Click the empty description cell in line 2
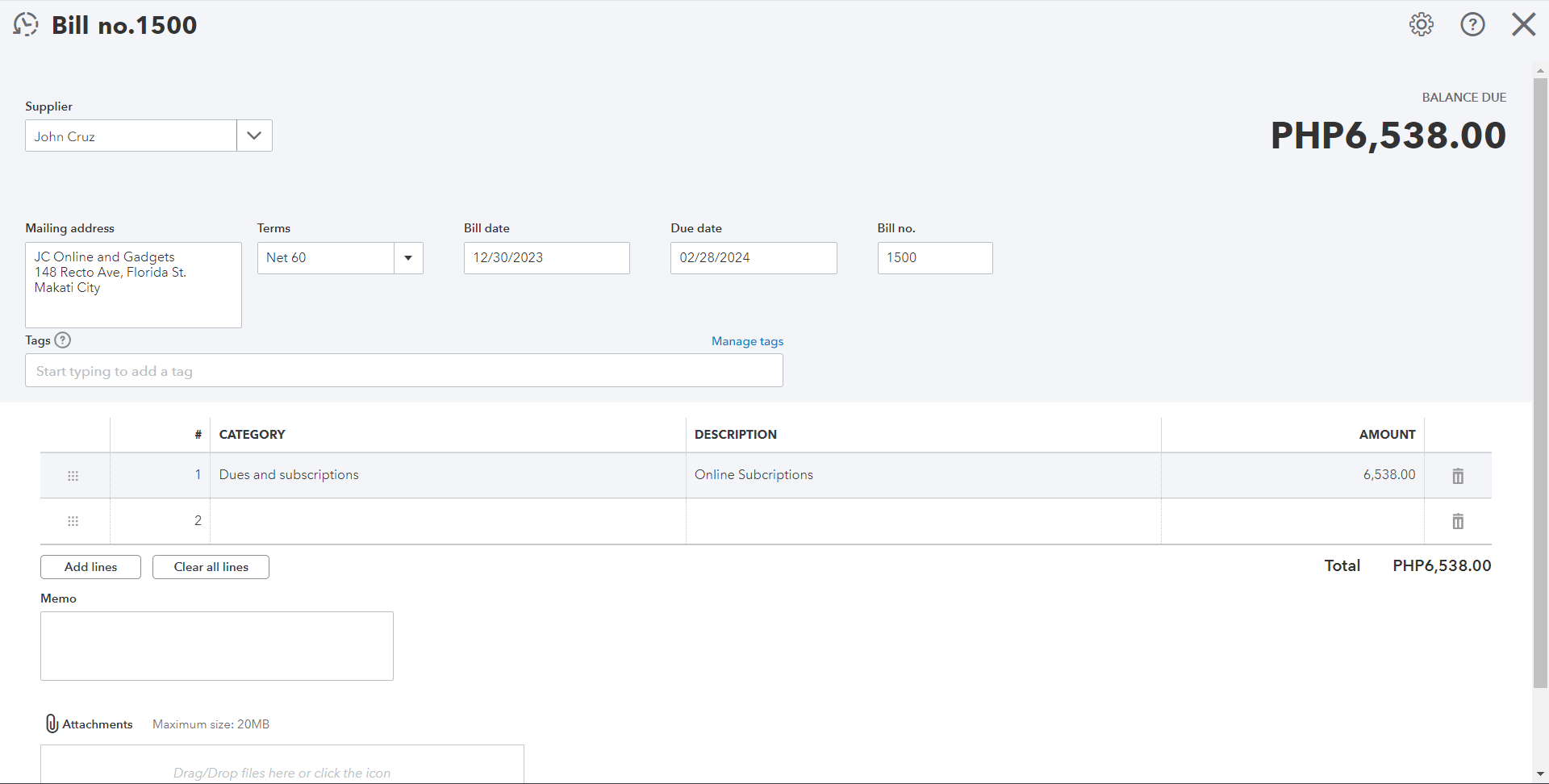 click(x=924, y=521)
